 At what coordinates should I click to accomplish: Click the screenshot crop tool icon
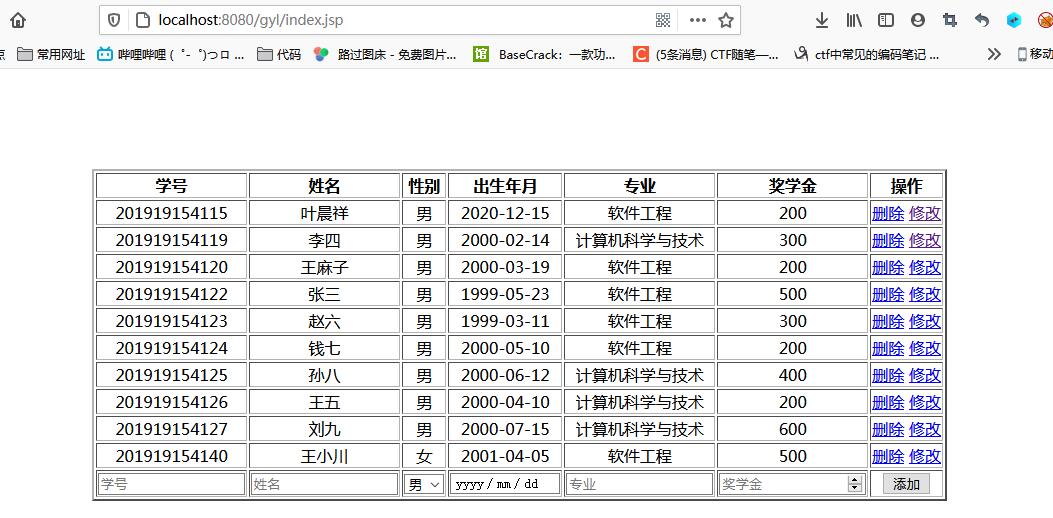(950, 20)
